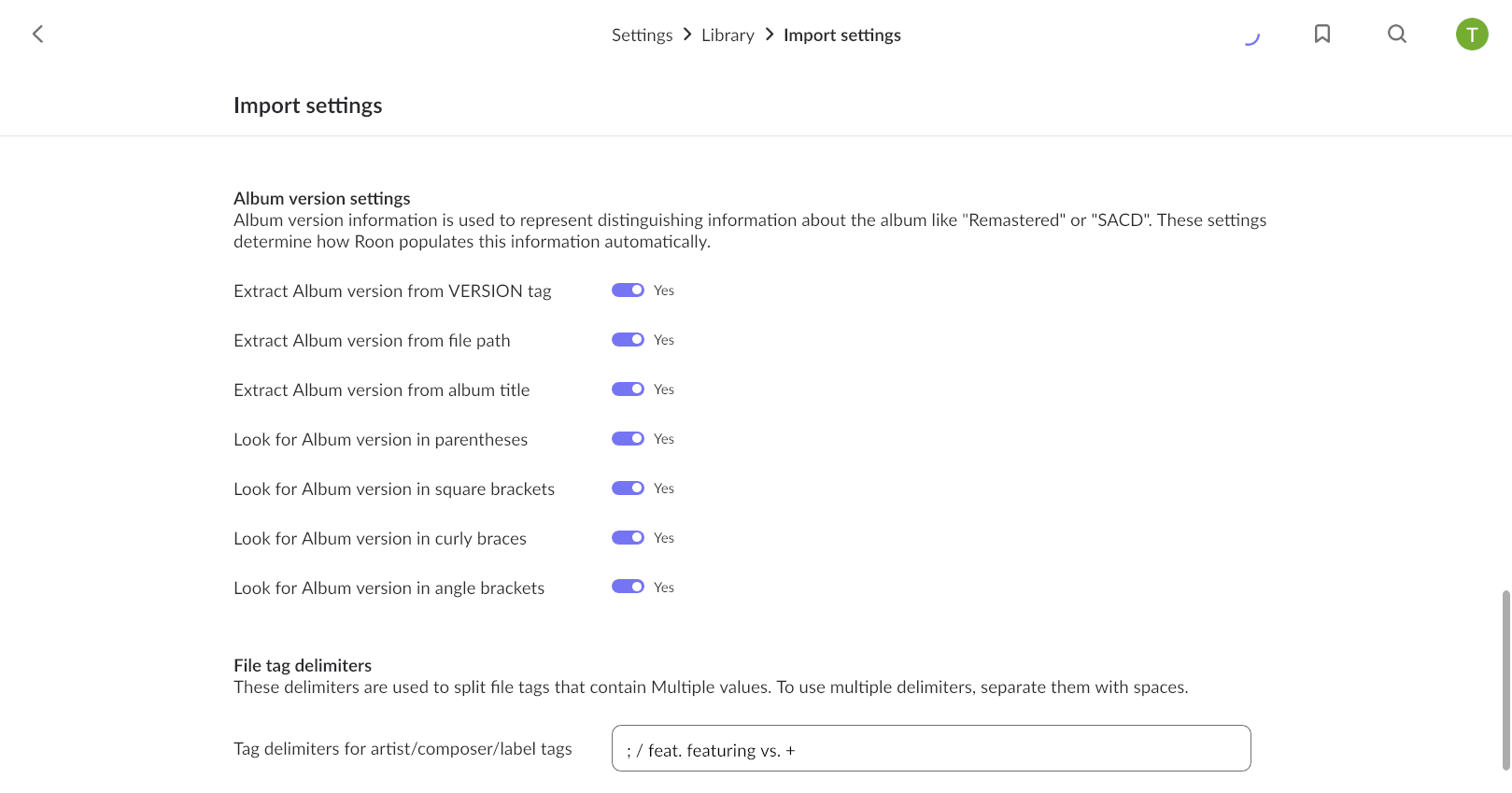Click the loading activity spinner icon
Image resolution: width=1512 pixels, height=793 pixels.
pos(1252,36)
